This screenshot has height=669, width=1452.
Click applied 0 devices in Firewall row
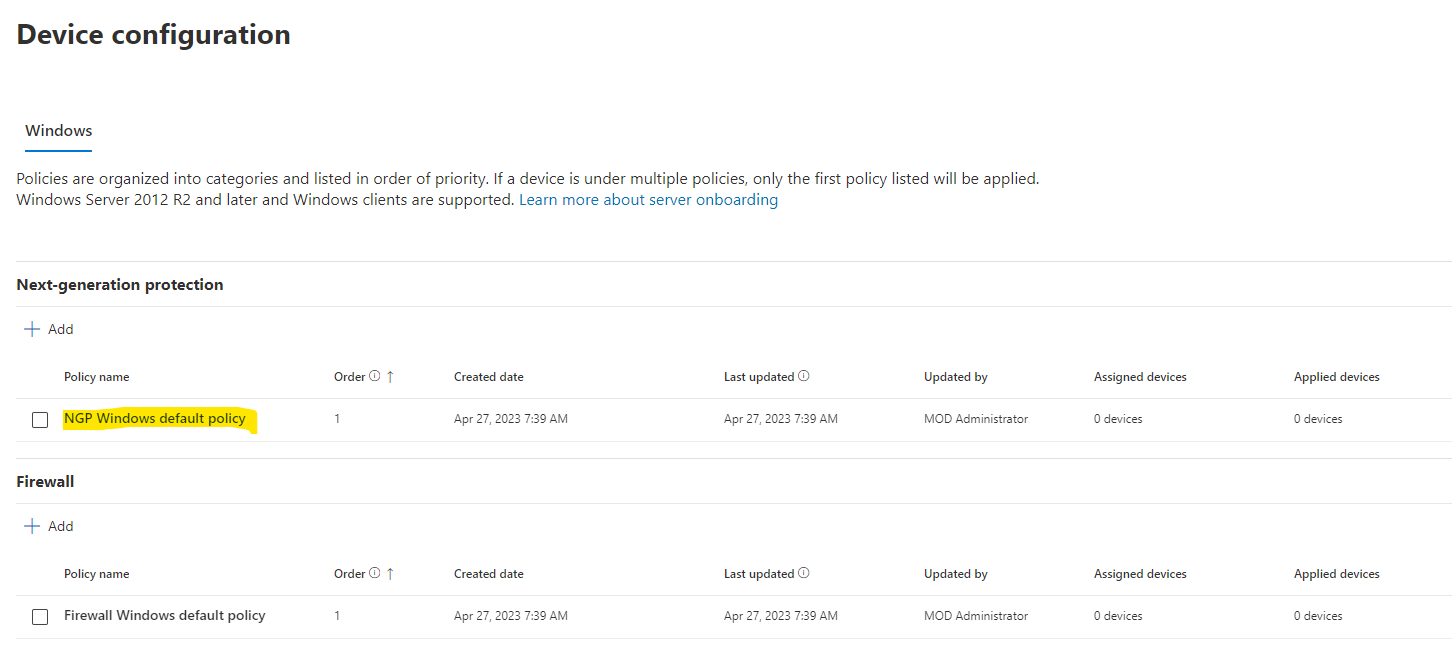point(1318,616)
